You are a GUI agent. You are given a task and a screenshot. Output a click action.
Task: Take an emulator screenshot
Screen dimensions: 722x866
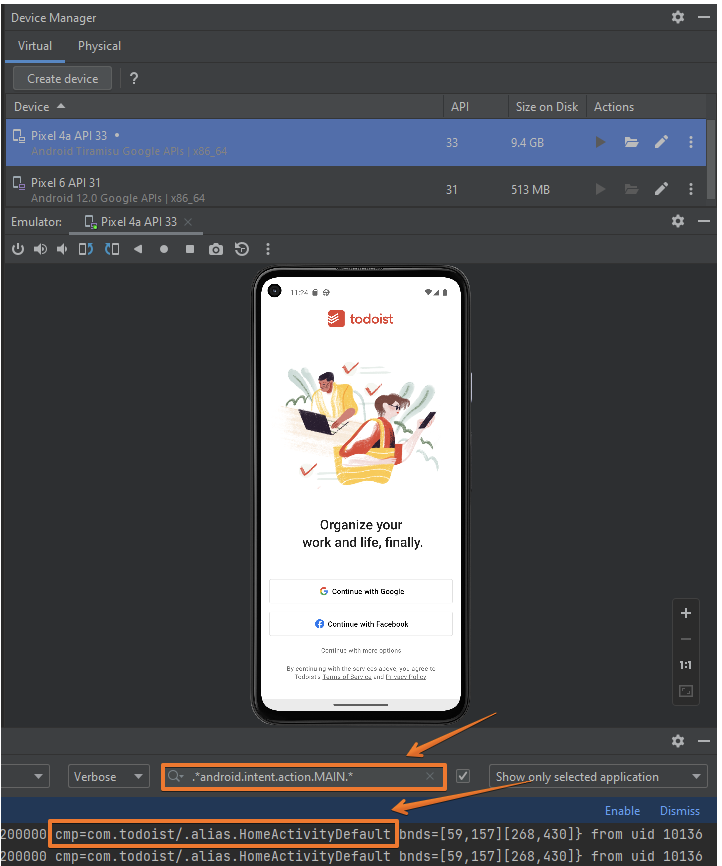[216, 250]
